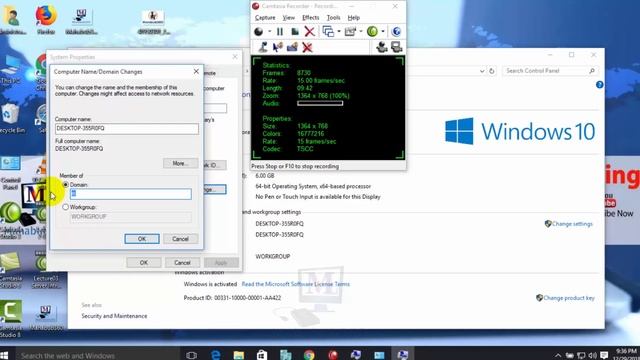Open Read the Microsoft Software License Terms link
Image resolution: width=640 pixels, height=360 pixels.
(296, 284)
